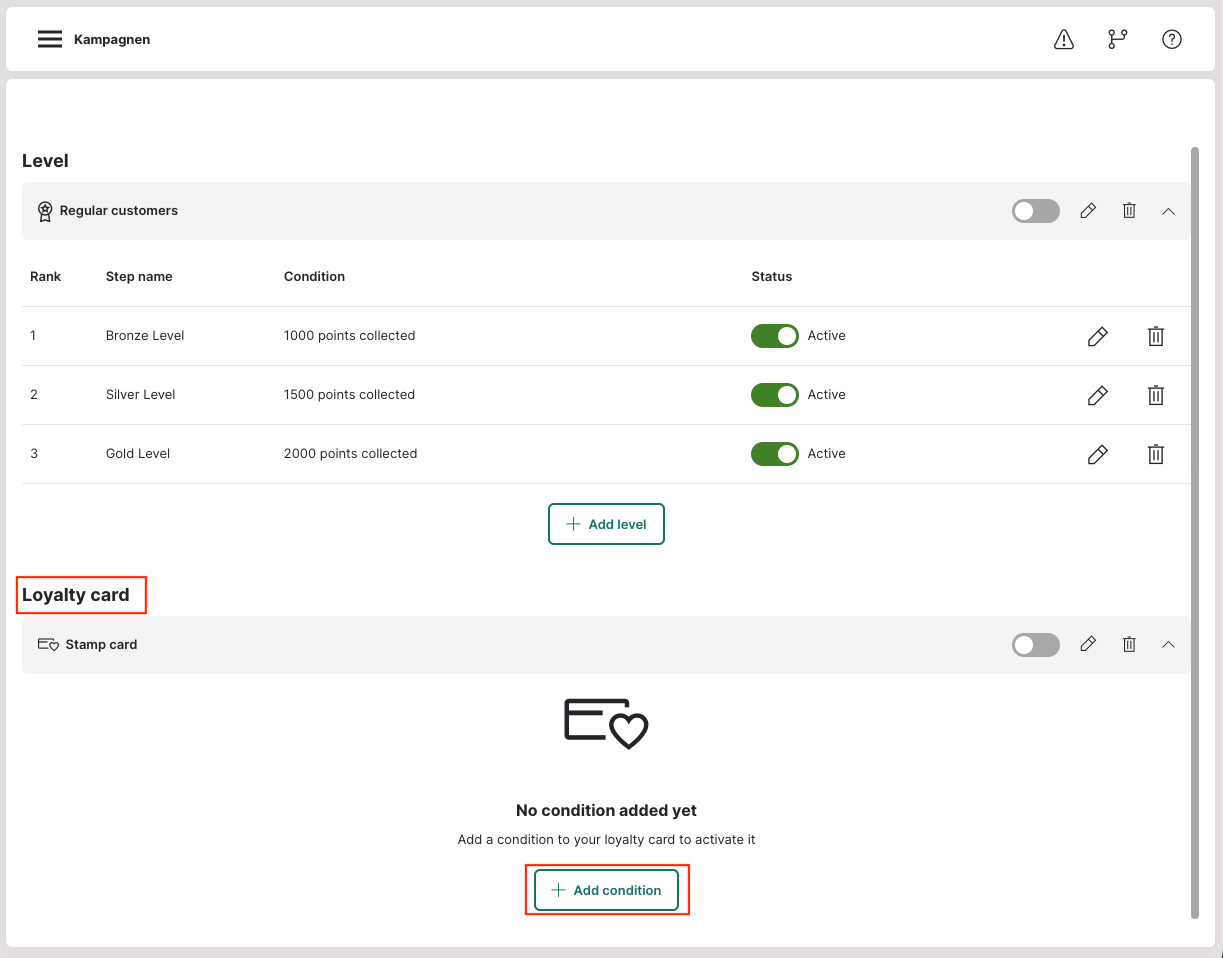The height and width of the screenshot is (958, 1223).
Task: Click the warning triangle alert icon
Action: [1064, 40]
